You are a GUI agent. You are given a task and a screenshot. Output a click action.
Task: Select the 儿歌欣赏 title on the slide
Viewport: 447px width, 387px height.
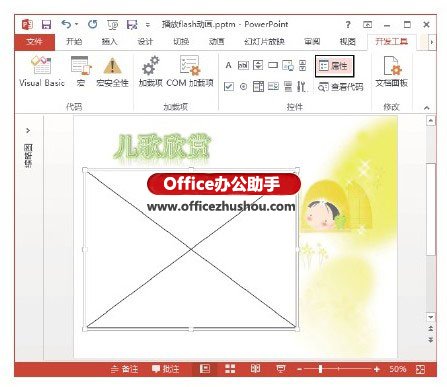162,147
